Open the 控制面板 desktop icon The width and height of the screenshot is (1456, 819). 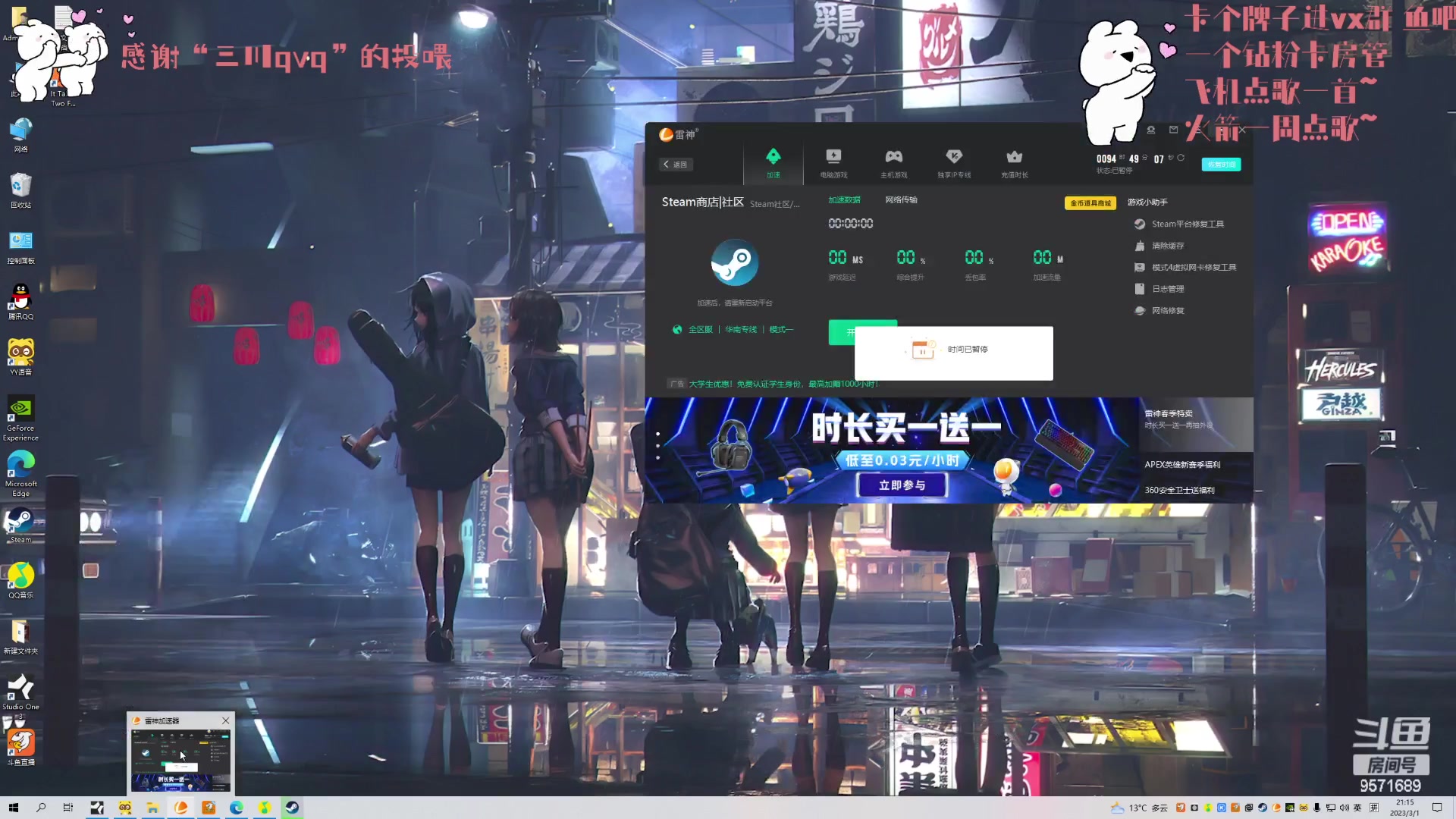(x=20, y=247)
